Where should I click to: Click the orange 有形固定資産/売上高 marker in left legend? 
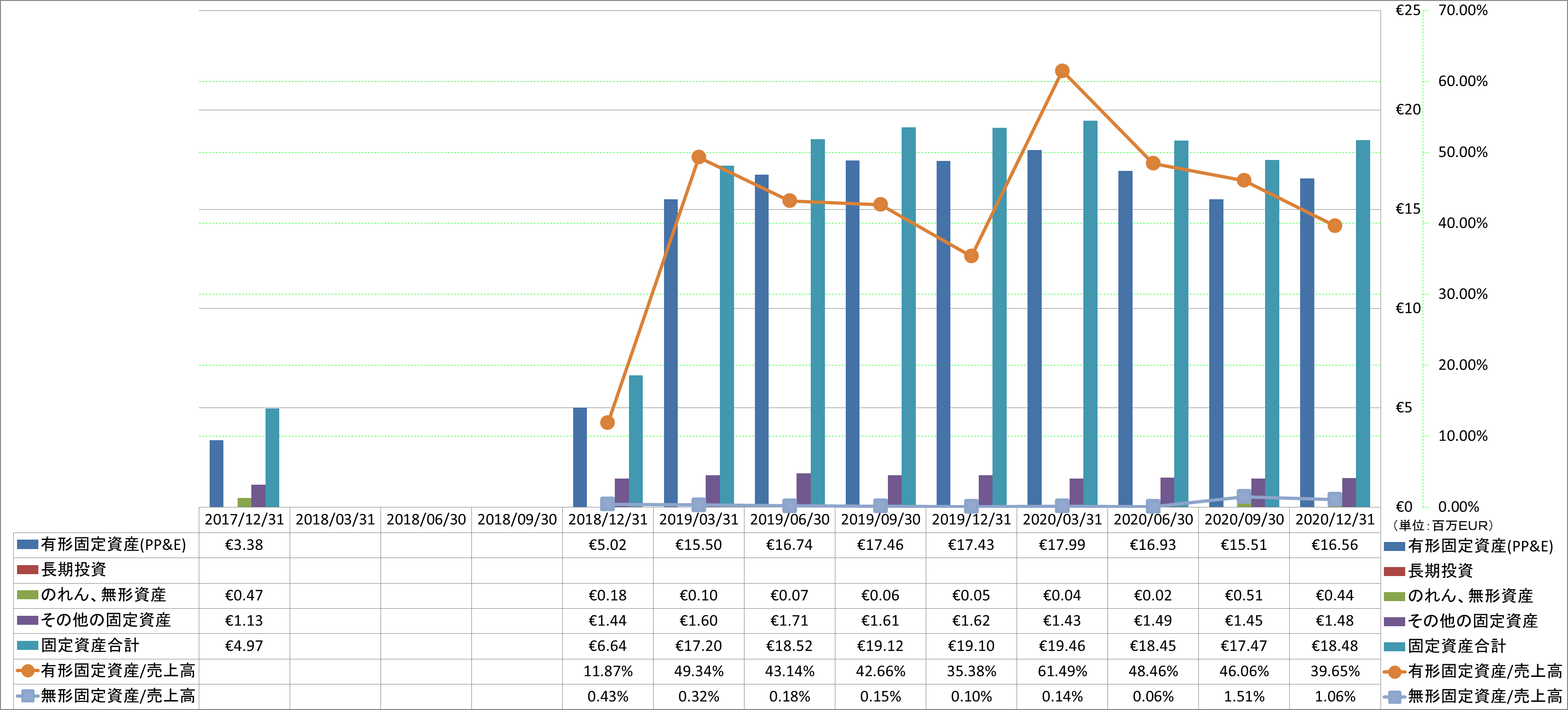[27, 671]
